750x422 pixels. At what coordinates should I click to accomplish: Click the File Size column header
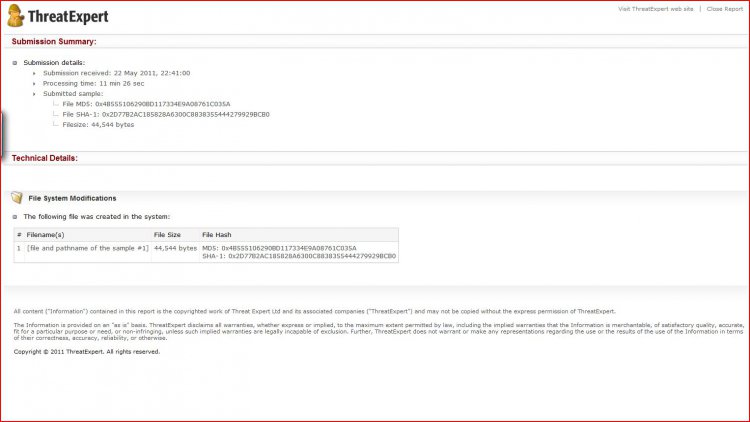pos(167,234)
